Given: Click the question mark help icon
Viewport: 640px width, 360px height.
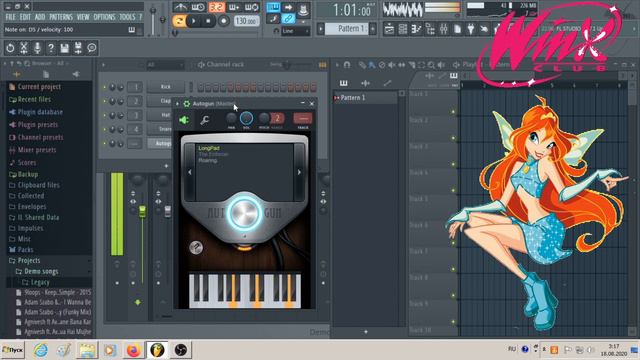Looking at the screenshot, I should pos(51,48).
